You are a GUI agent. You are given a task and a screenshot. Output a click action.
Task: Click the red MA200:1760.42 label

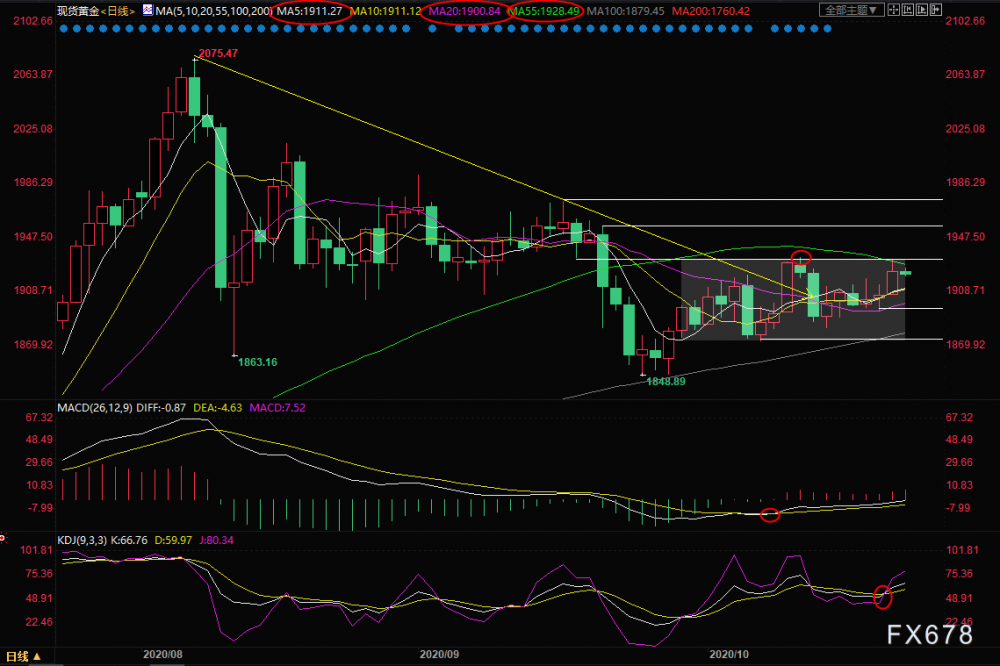click(711, 11)
